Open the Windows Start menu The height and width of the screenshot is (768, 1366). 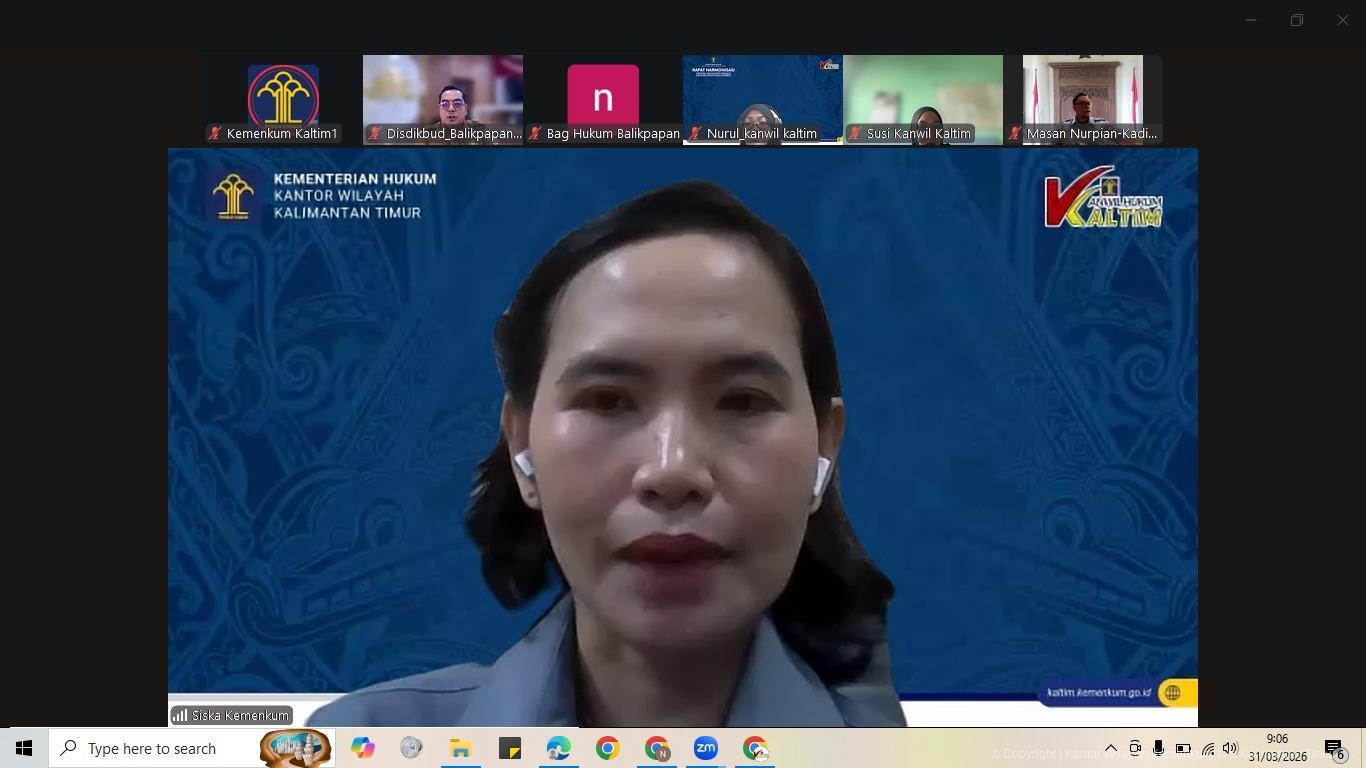click(x=24, y=748)
